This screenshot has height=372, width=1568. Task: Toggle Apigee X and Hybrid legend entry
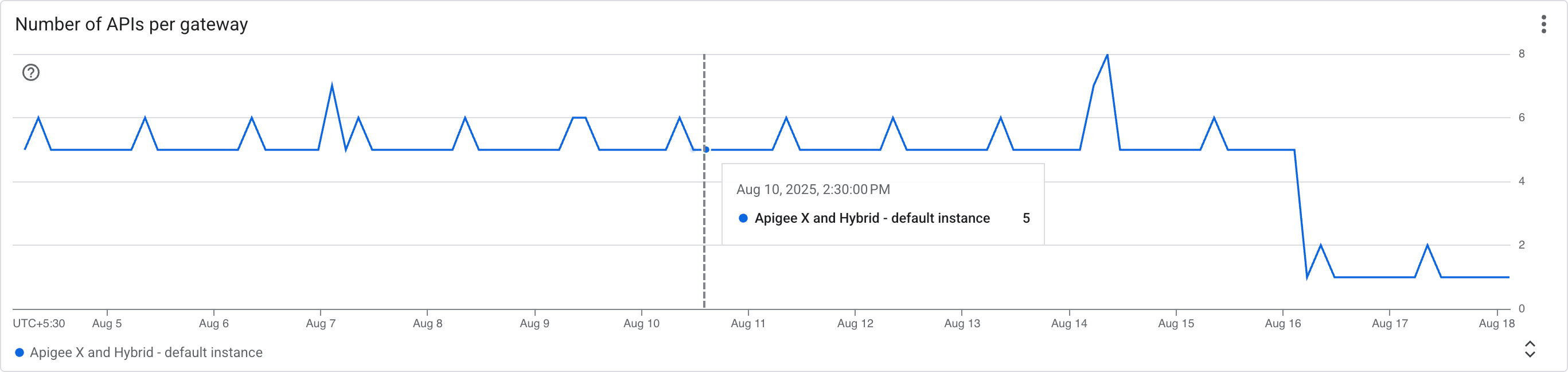[x=146, y=352]
